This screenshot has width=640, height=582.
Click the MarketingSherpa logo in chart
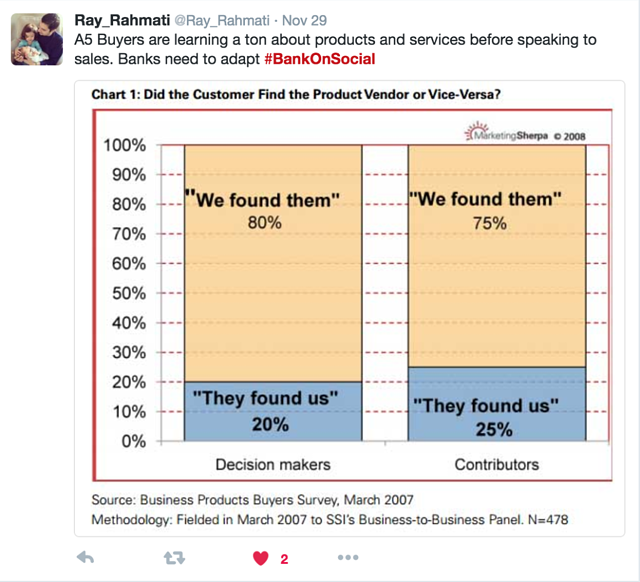(526, 132)
